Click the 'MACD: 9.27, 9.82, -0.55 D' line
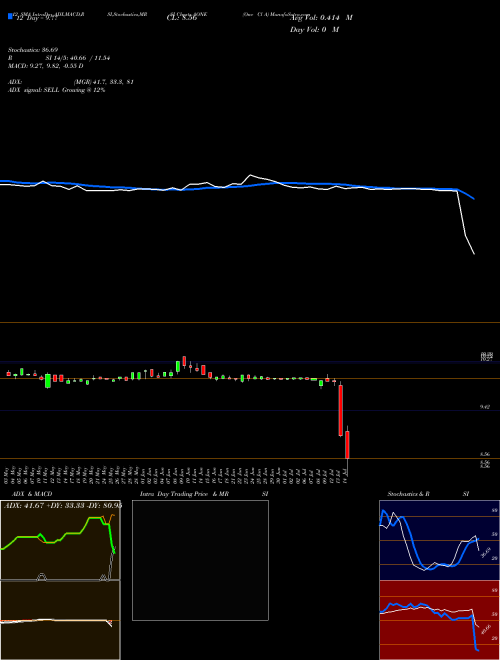500x660 pixels. (x=45, y=66)
